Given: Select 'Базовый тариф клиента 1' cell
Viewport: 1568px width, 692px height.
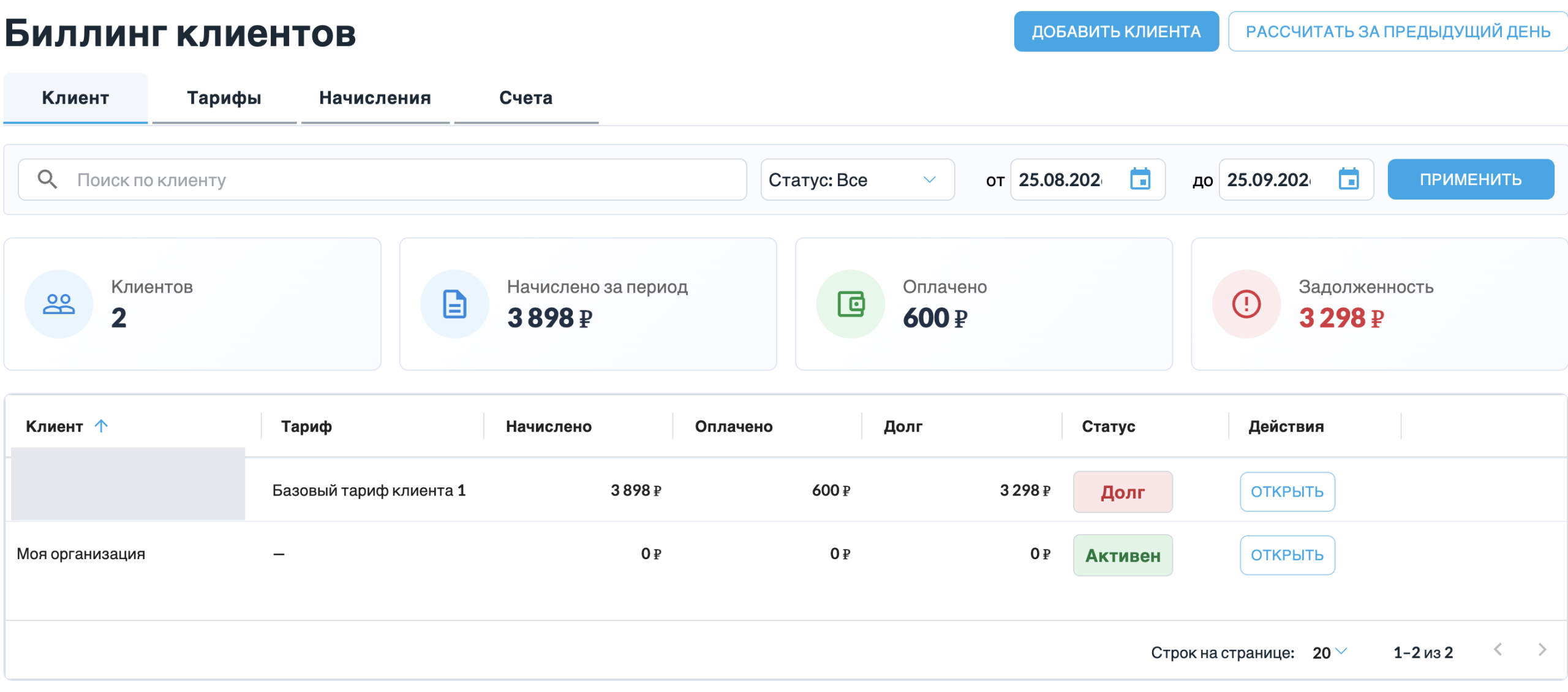Looking at the screenshot, I should click(369, 491).
